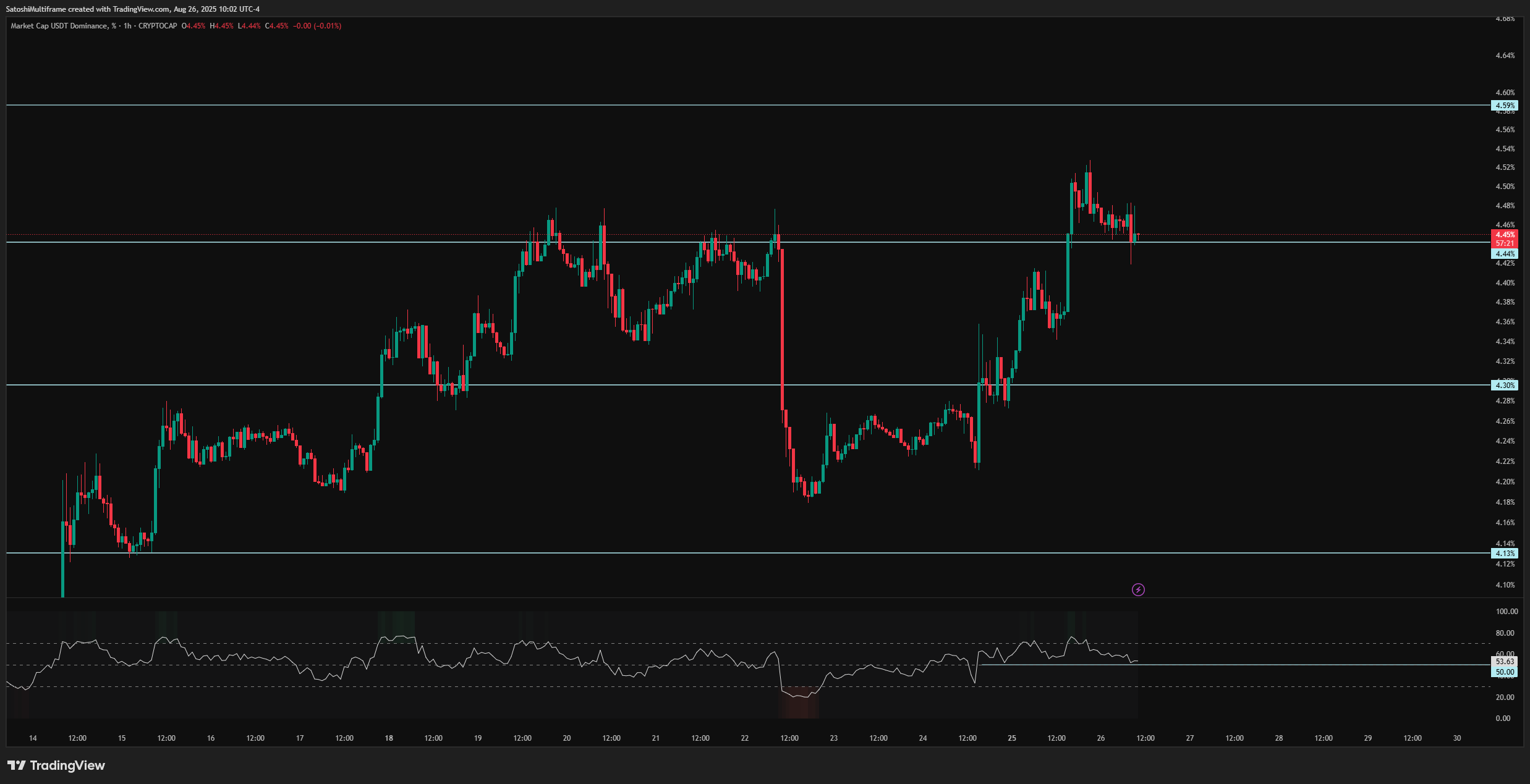Image resolution: width=1530 pixels, height=784 pixels.
Task: Click the 4.36% price scale tick
Action: (1505, 322)
